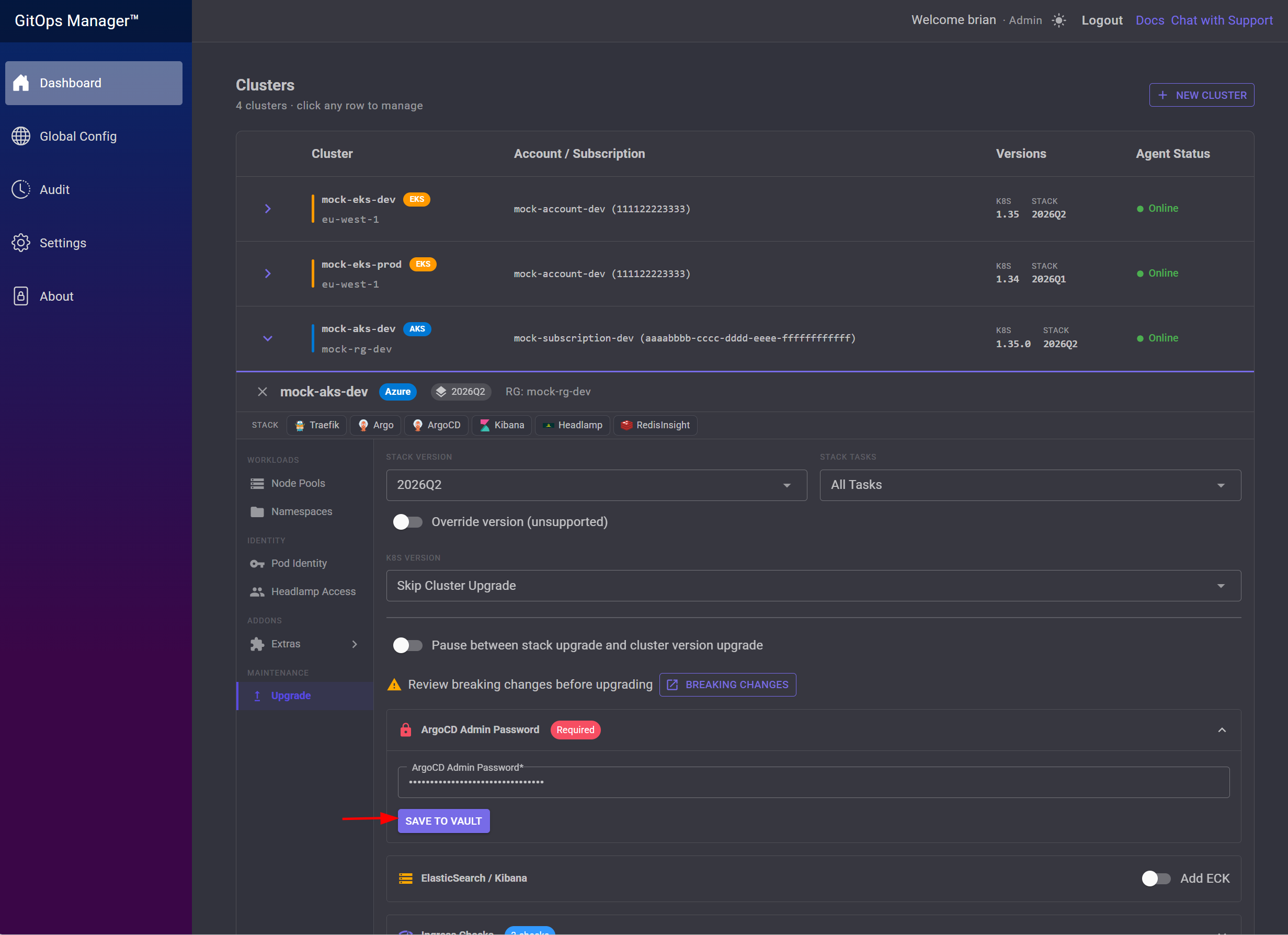The width and height of the screenshot is (1288, 935).
Task: Launch the ArgoCD stack shortcut
Action: 436,425
